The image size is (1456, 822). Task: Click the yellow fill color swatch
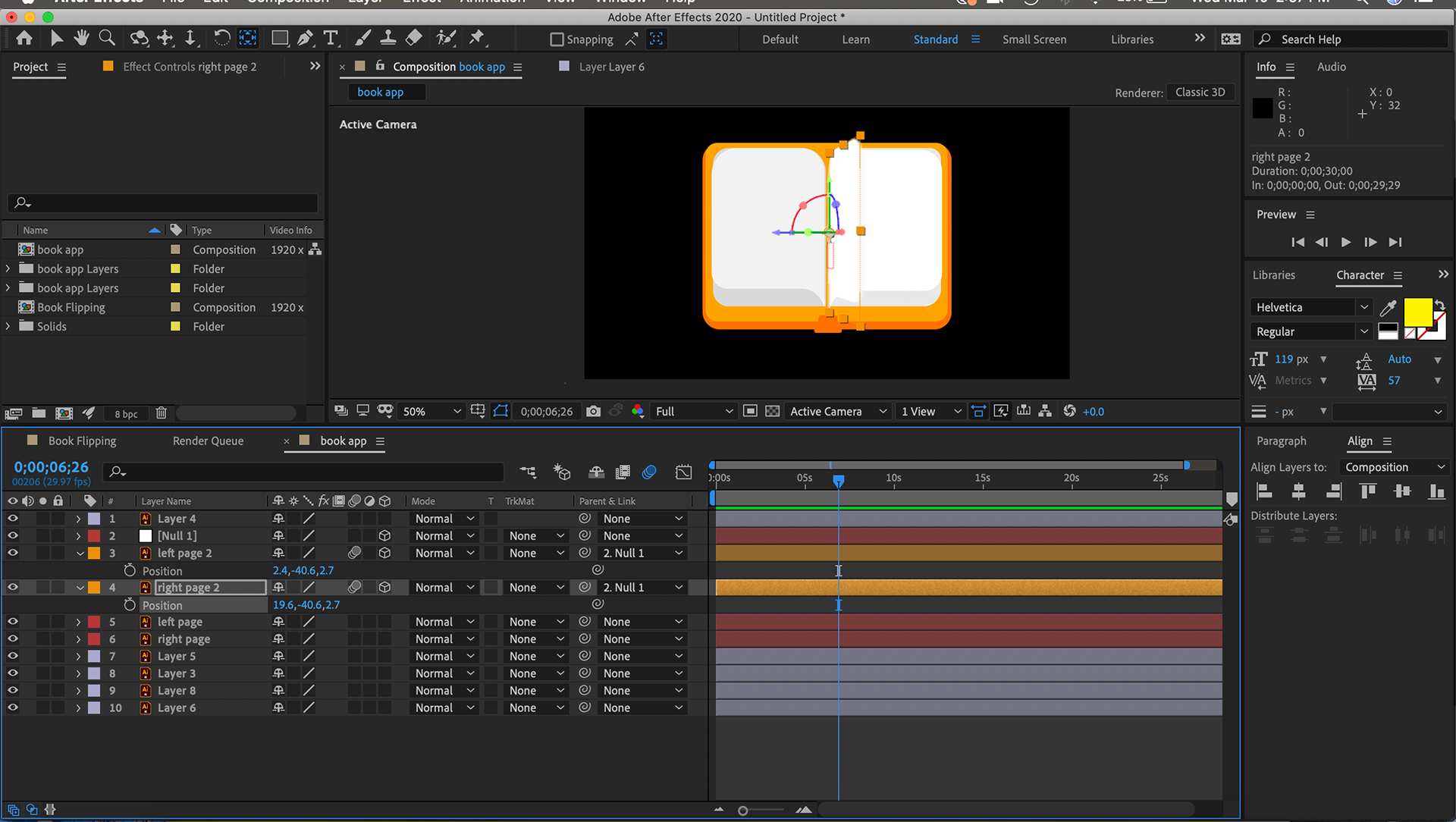click(x=1417, y=312)
